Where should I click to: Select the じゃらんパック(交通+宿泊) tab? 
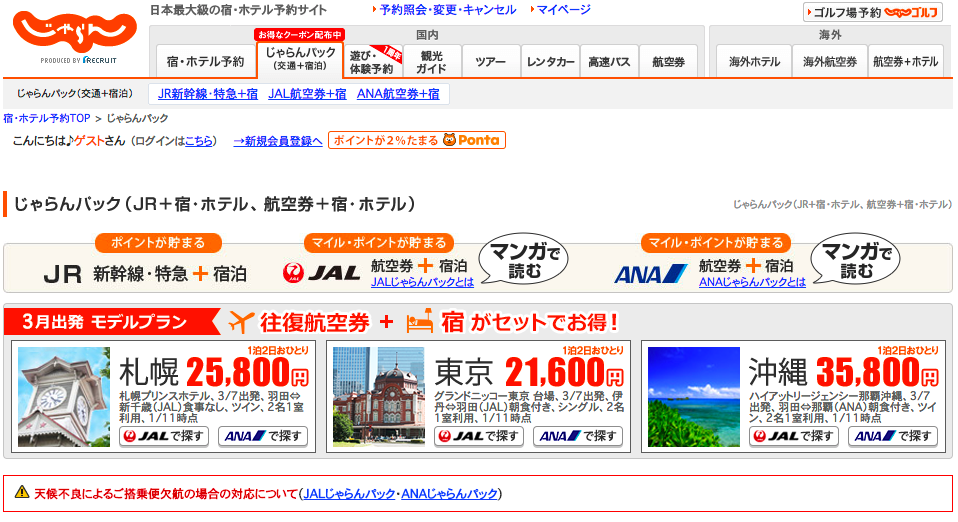click(x=300, y=59)
